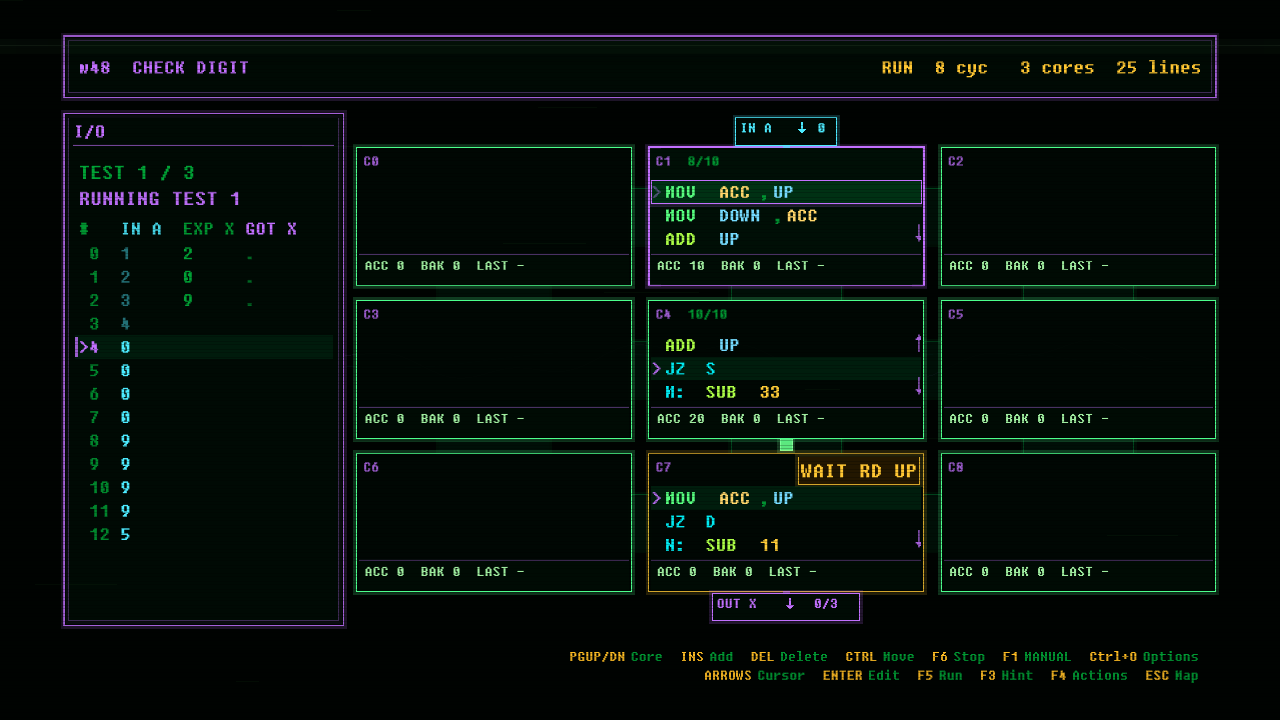Viewport: 1280px width, 720px height.
Task: Click the C4 10/10 core header
Action: [x=691, y=314]
